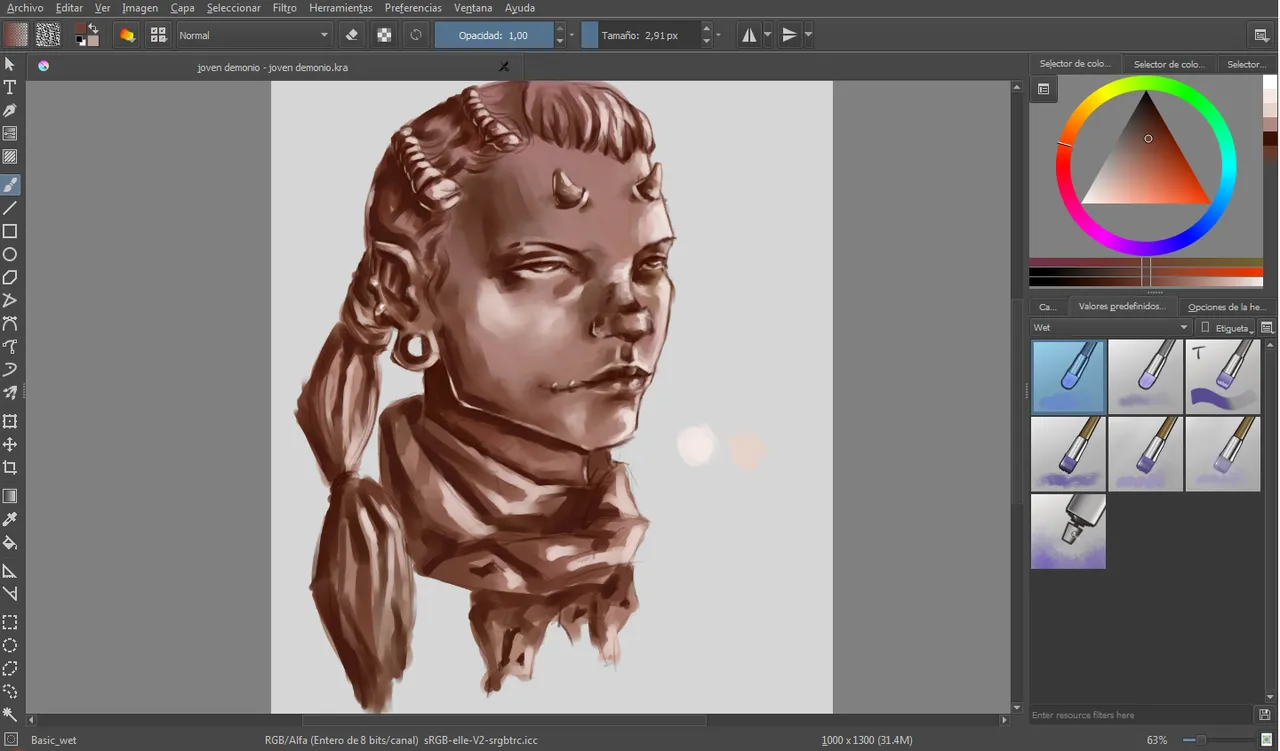
Task: Select the Text tool
Action: (x=10, y=87)
